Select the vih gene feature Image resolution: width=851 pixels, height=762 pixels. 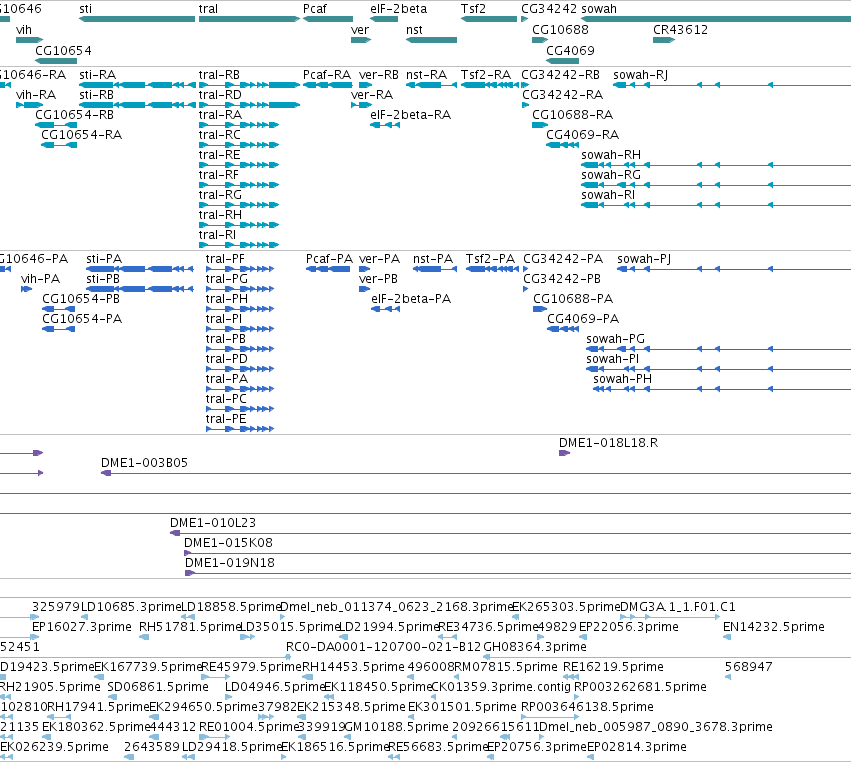(29, 40)
